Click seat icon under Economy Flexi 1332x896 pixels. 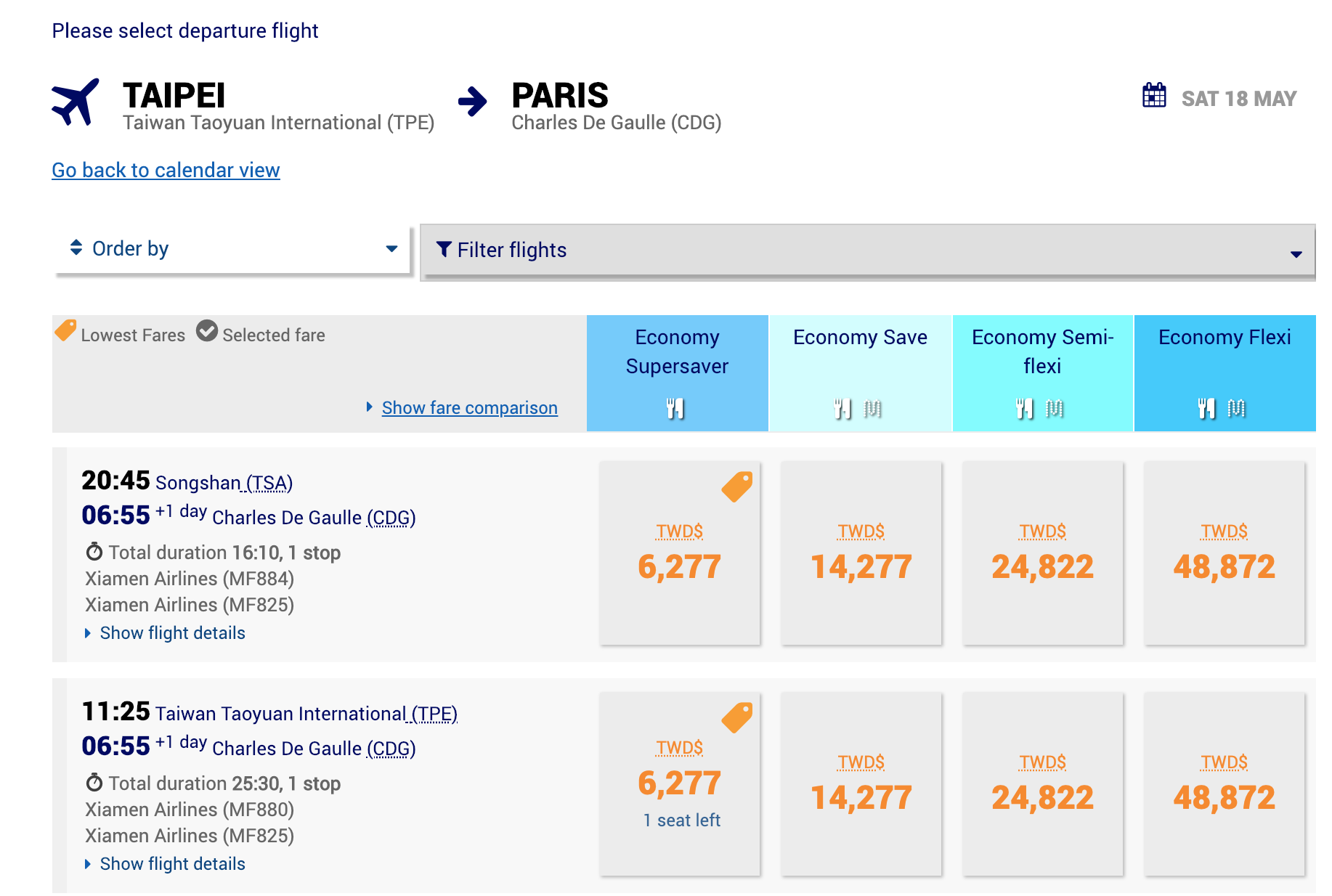[x=1236, y=409]
